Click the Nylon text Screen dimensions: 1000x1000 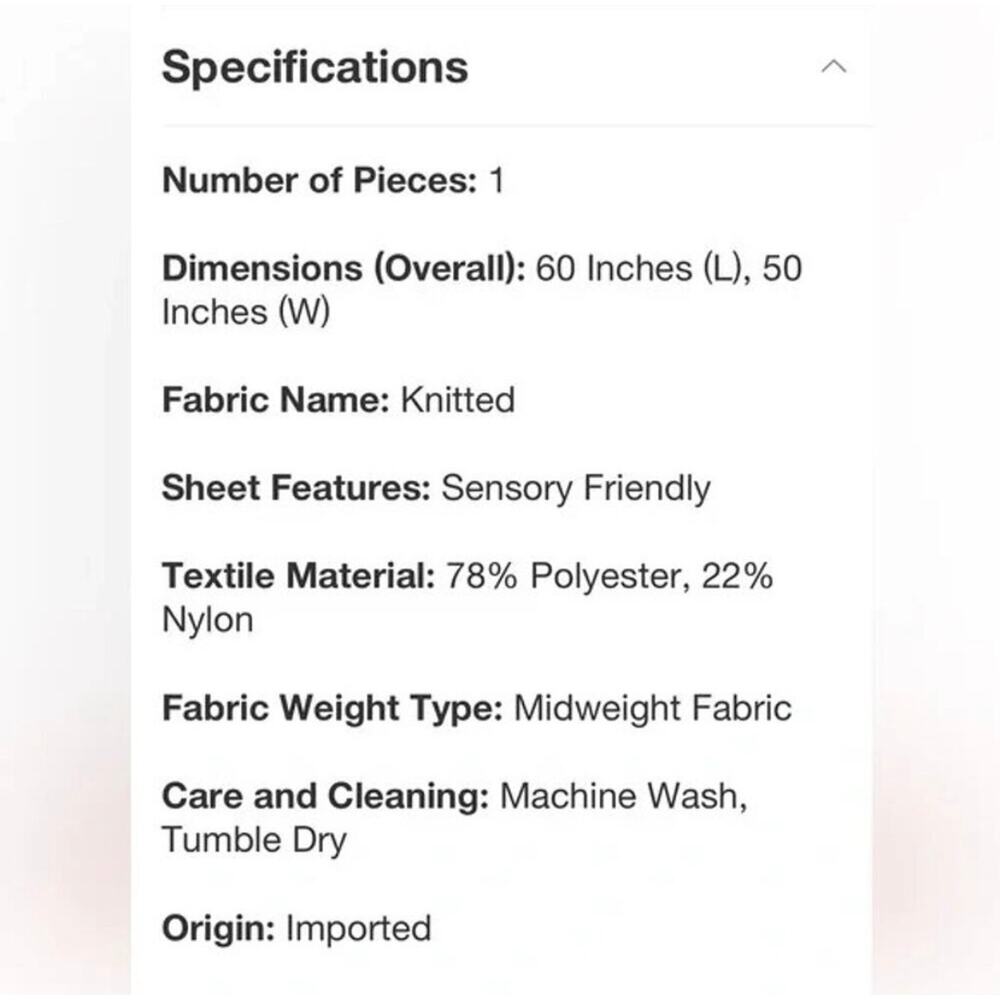207,621
